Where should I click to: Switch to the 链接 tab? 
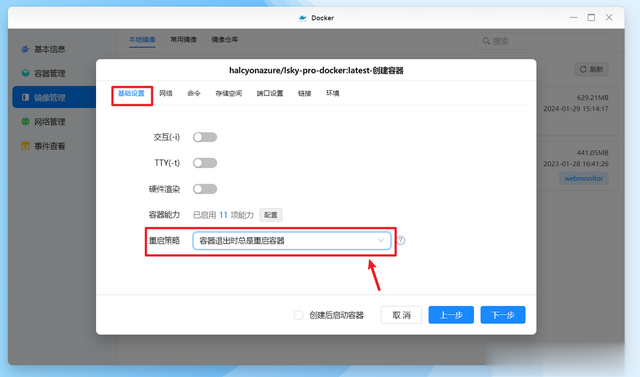(x=304, y=93)
